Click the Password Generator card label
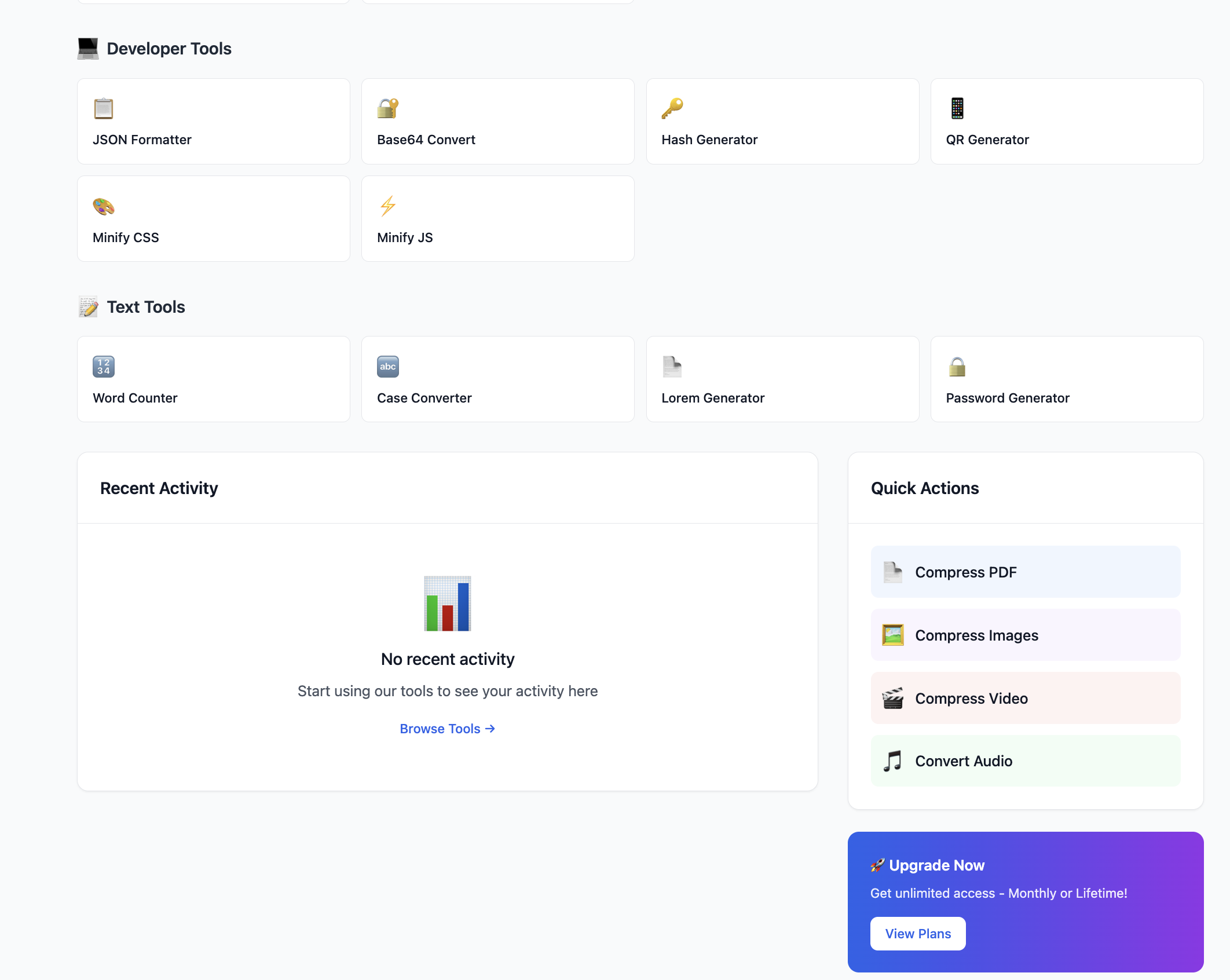This screenshot has height=980, width=1230. (x=1007, y=398)
